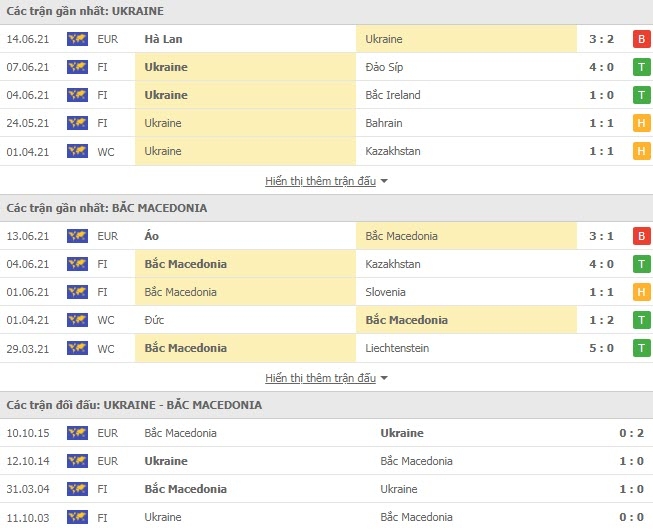Expand more Ukraine matches via Hiển thị thêm trận đấu
This screenshot has width=653, height=530.
pos(321,181)
